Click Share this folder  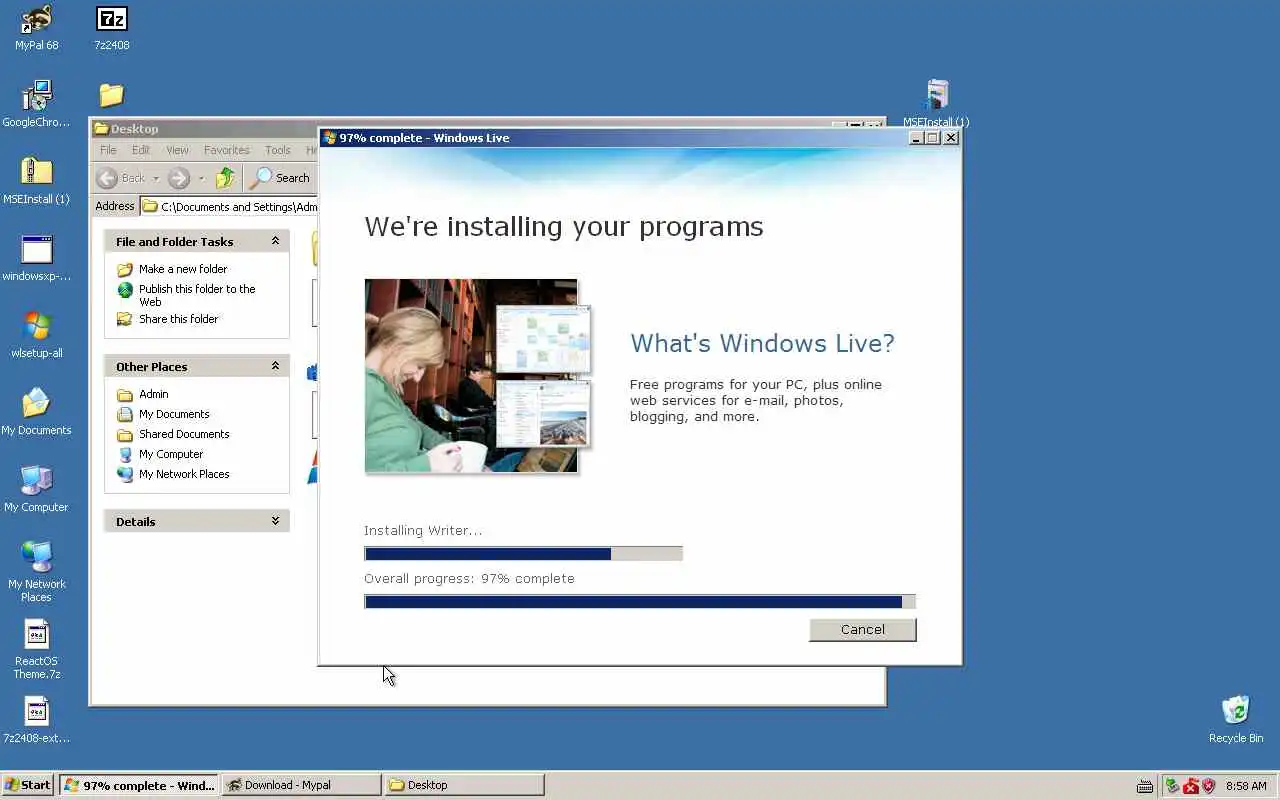click(x=167, y=319)
